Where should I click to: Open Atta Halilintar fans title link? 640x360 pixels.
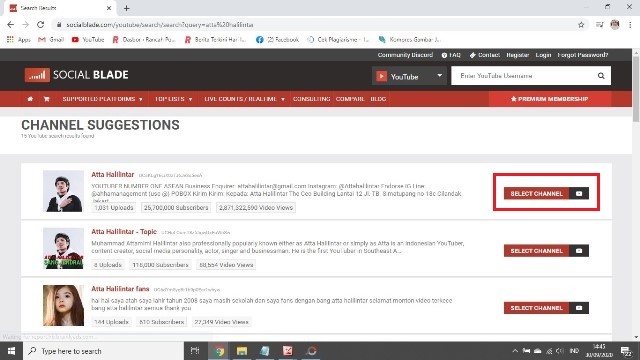coord(120,289)
